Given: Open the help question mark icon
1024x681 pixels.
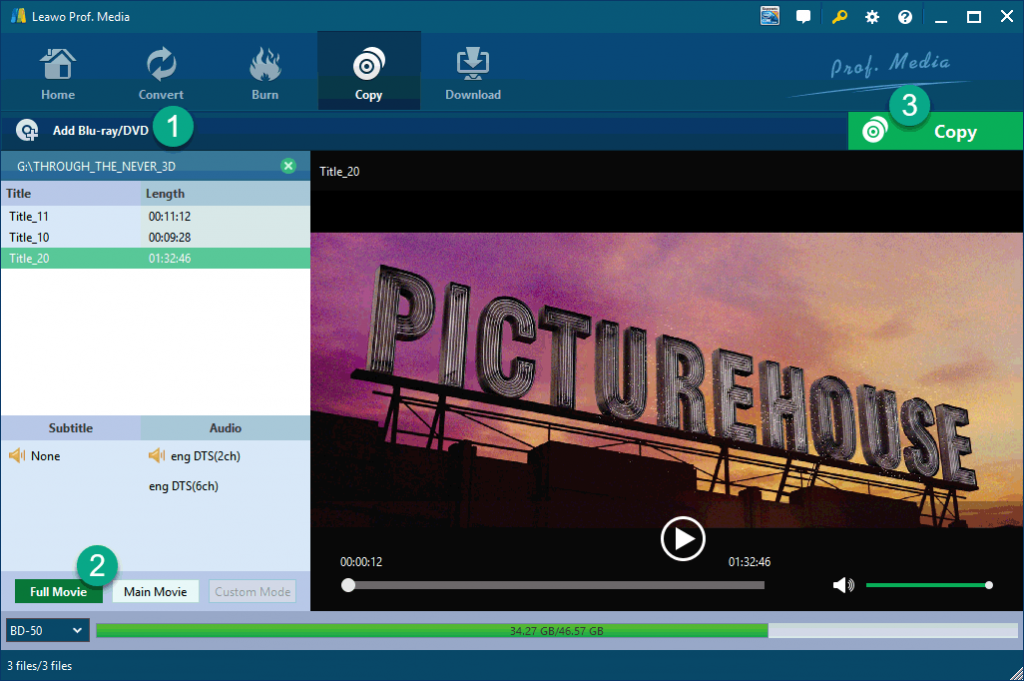Looking at the screenshot, I should pyautogui.click(x=905, y=17).
